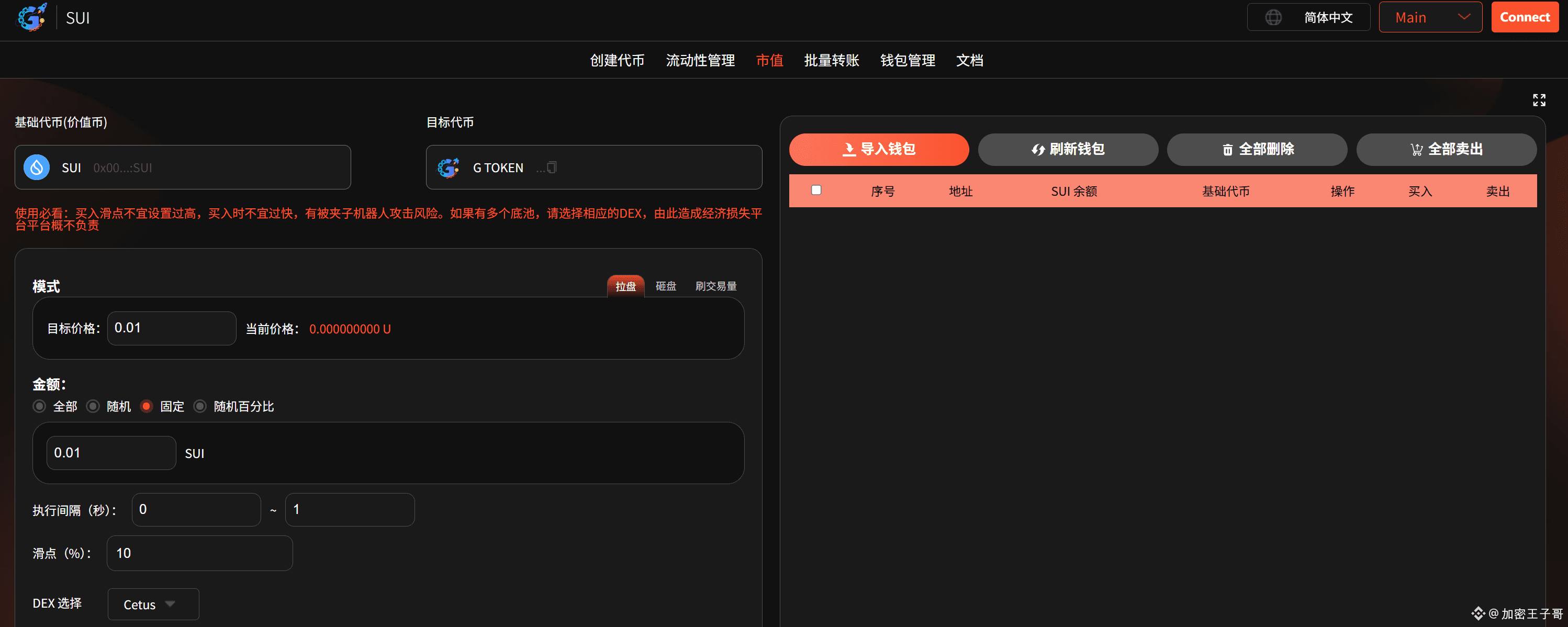The width and height of the screenshot is (1568, 627).
Task: Switch to the 砸盘 mode tab
Action: coord(665,285)
